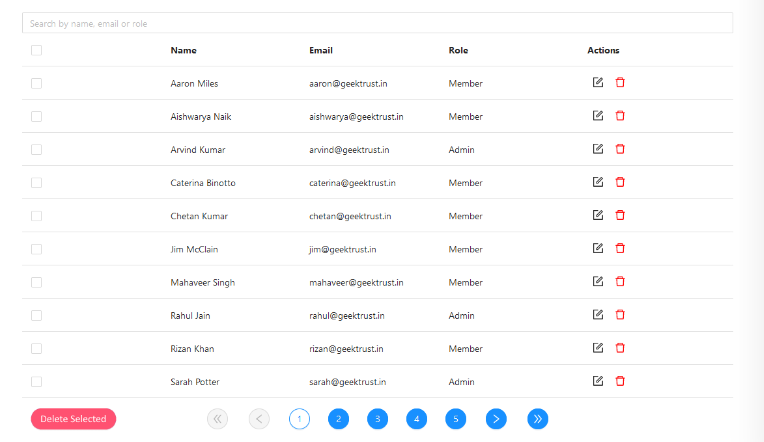Edit Arvind Kumar record
Screen dimensions: 764x442
598,149
